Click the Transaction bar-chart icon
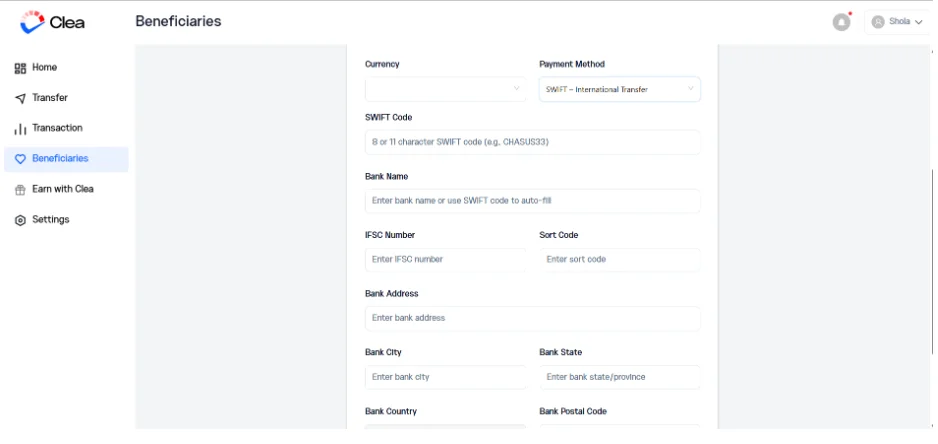This screenshot has width=938, height=444. pyautogui.click(x=20, y=129)
